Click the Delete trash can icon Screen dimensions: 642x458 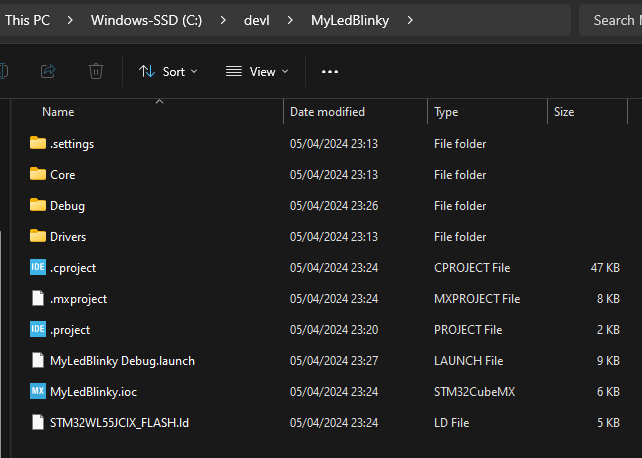(96, 71)
